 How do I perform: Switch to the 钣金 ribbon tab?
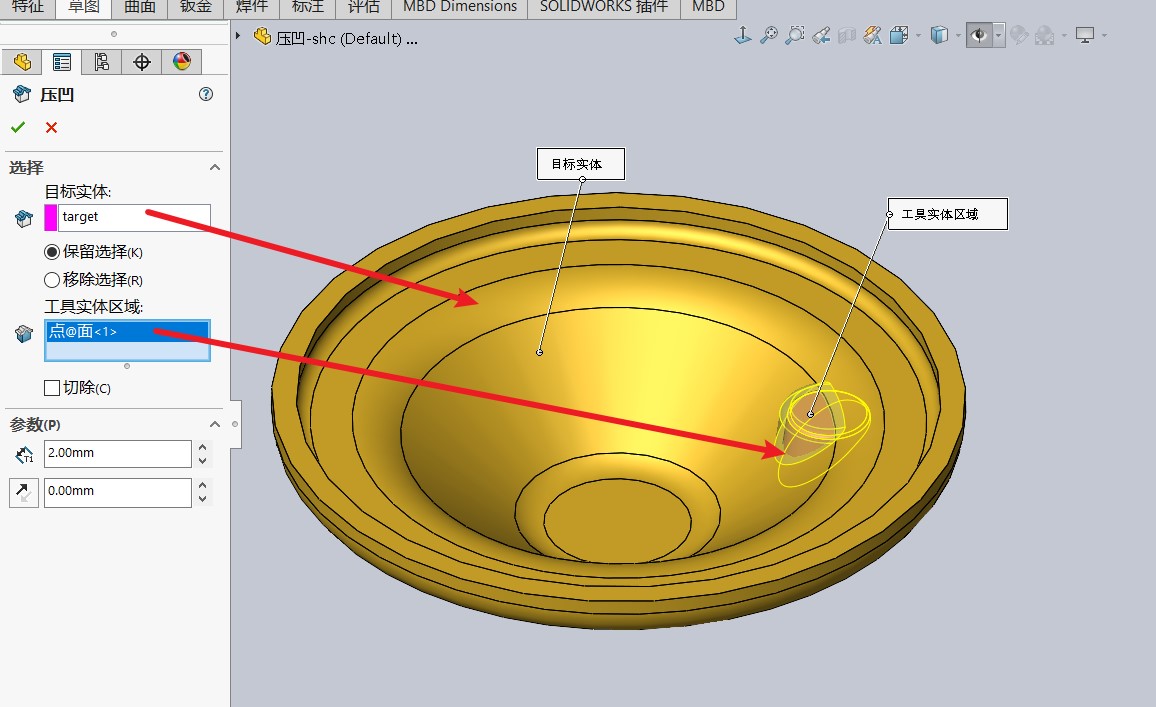coord(196,7)
